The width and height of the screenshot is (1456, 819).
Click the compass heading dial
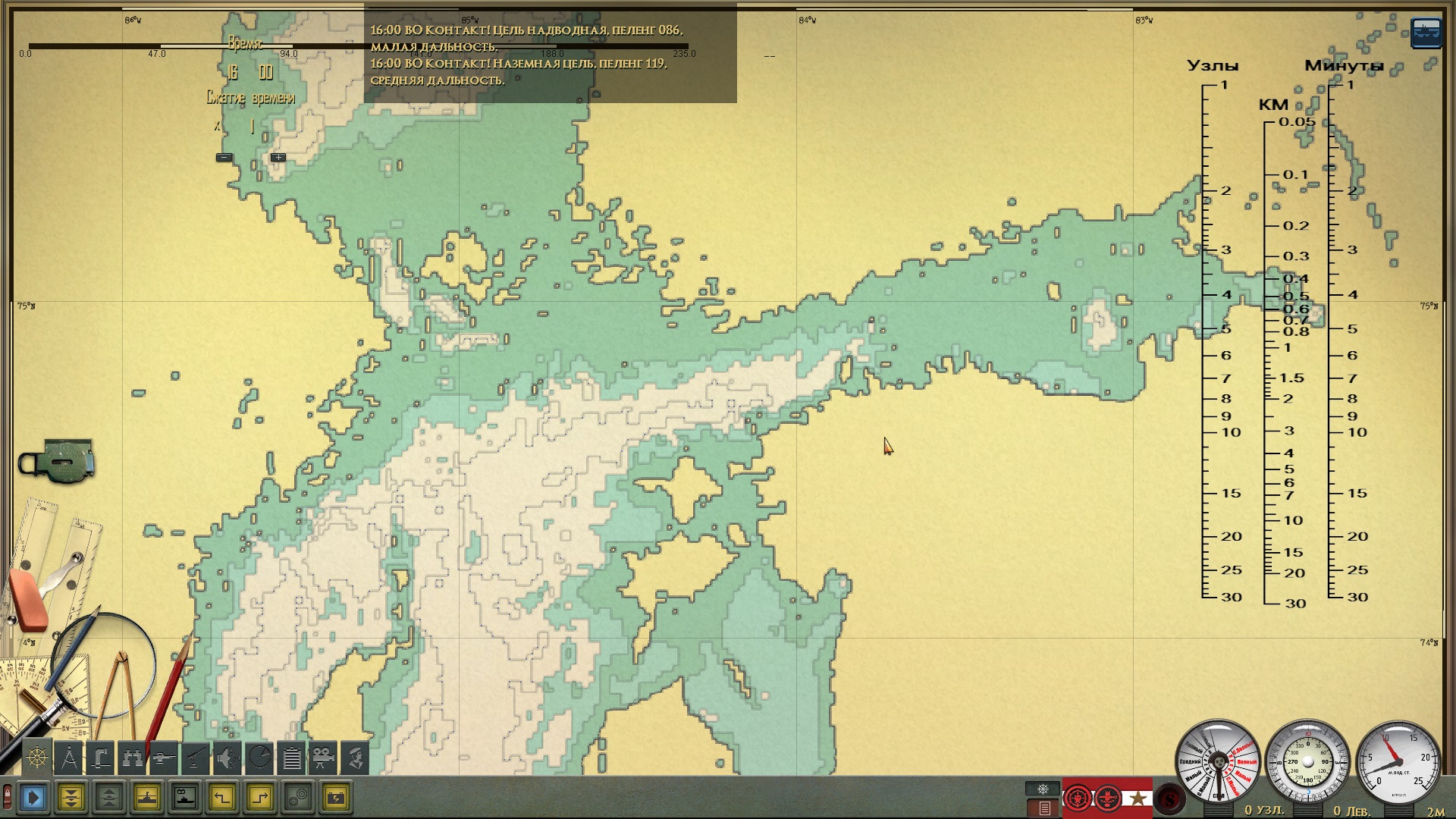click(x=1307, y=762)
